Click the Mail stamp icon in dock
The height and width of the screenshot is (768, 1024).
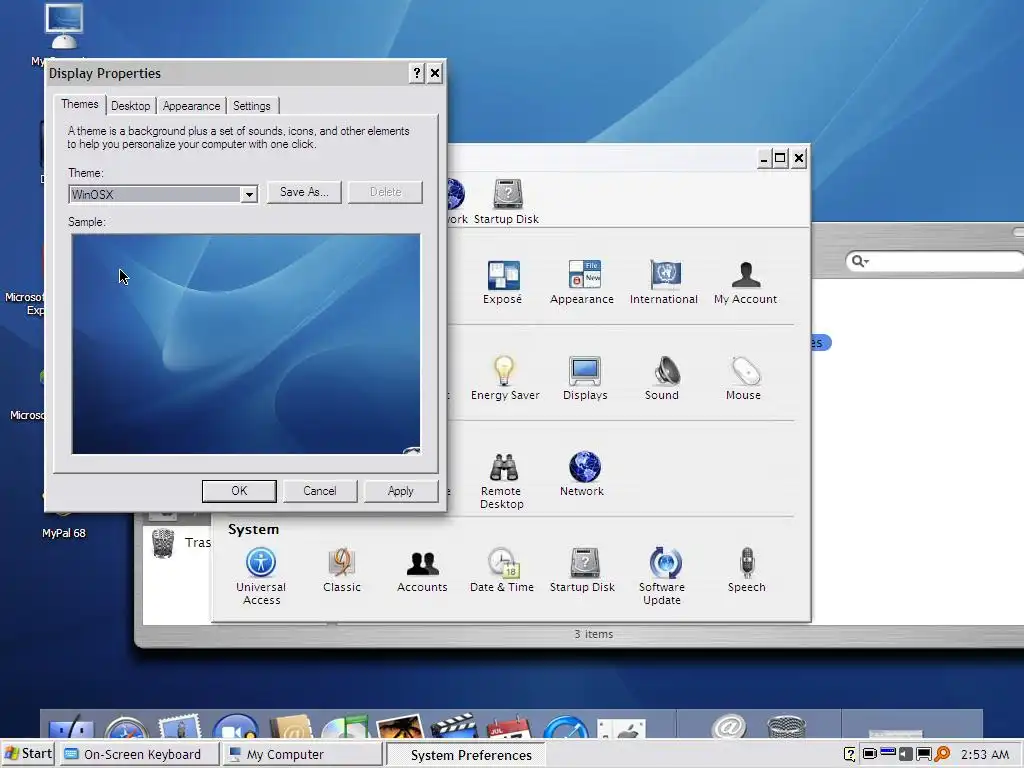point(180,727)
